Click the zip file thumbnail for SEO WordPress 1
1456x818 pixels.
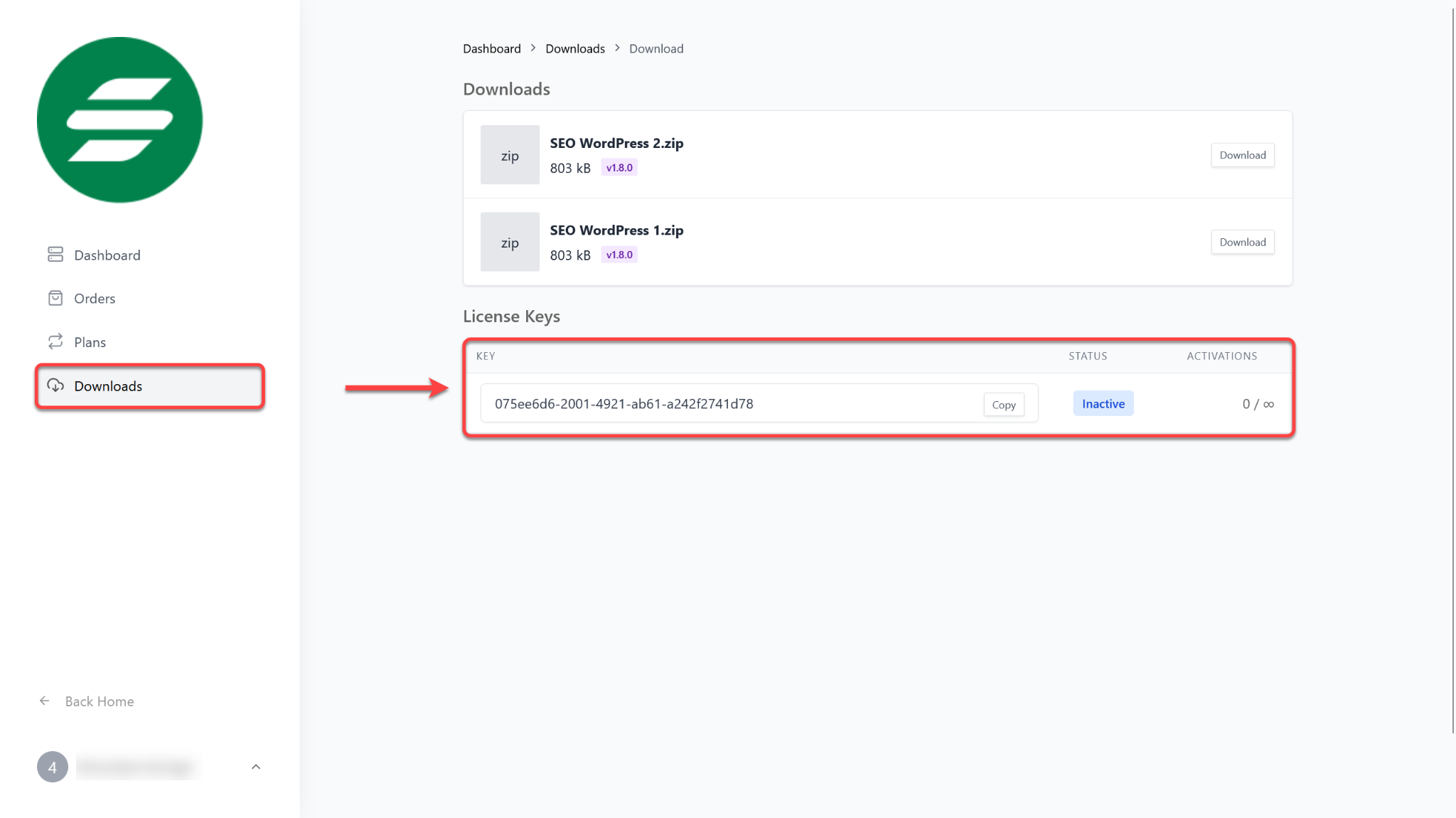pyautogui.click(x=510, y=241)
